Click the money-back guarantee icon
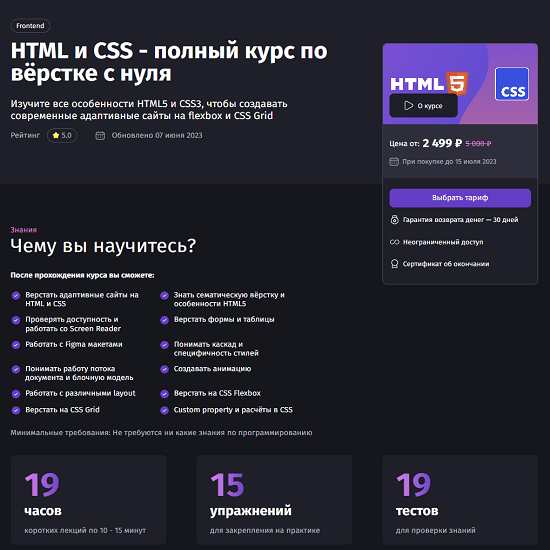 click(394, 220)
